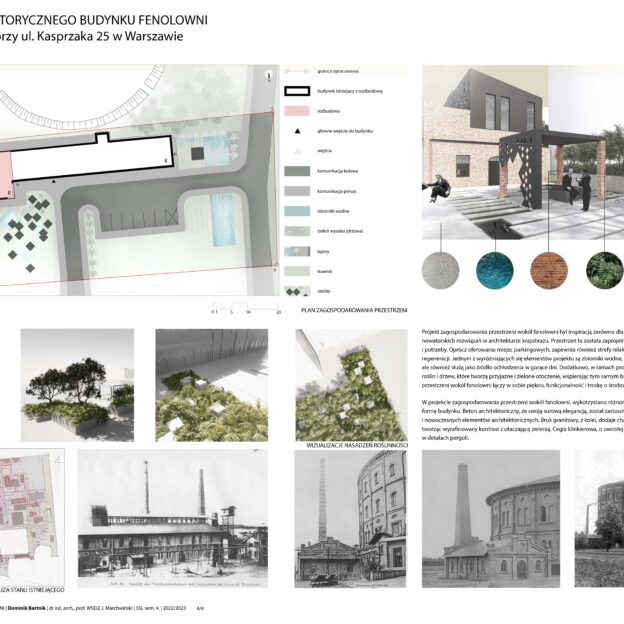
Task: Click the pink extension area on the plan
Action: pyautogui.click(x=6, y=174)
